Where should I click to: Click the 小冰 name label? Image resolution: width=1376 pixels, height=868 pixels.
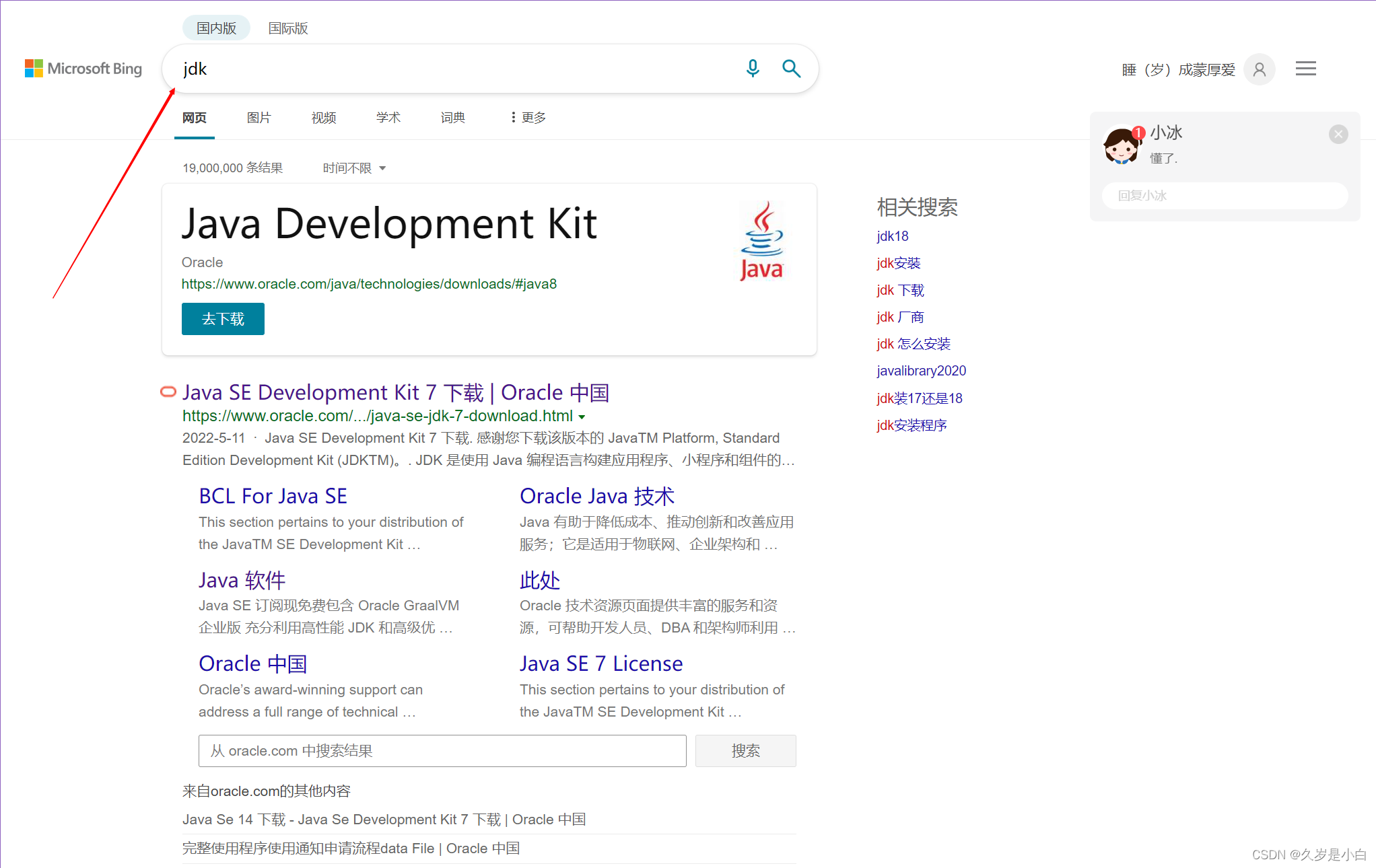(1166, 133)
